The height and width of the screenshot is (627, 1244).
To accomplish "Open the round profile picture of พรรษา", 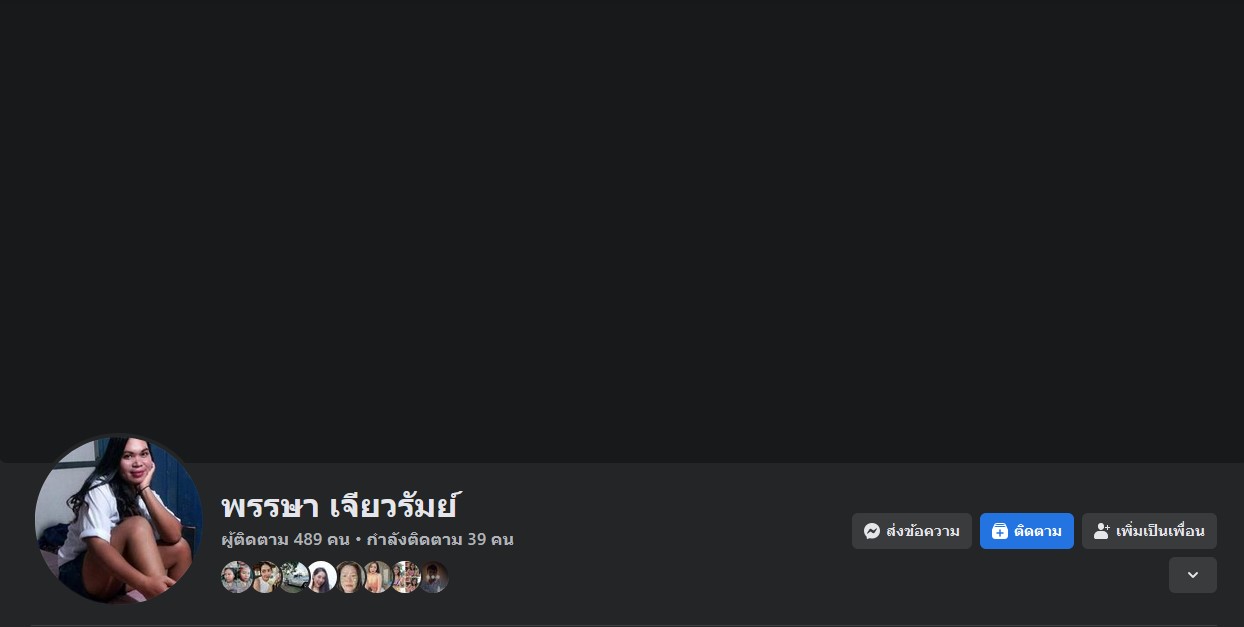I will [x=119, y=519].
